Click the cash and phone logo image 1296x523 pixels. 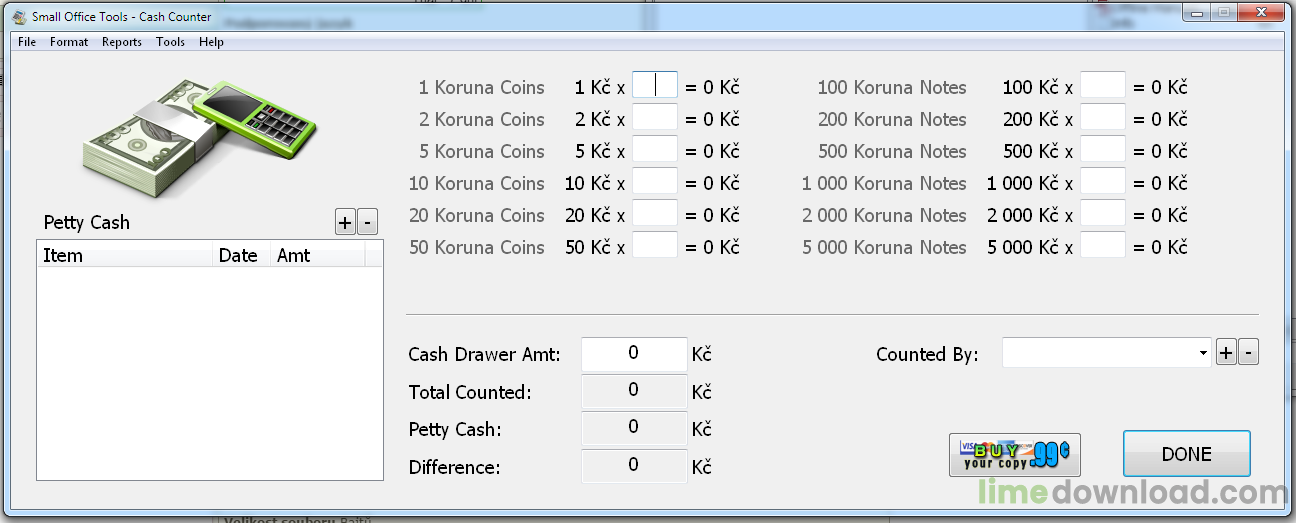coord(198,138)
